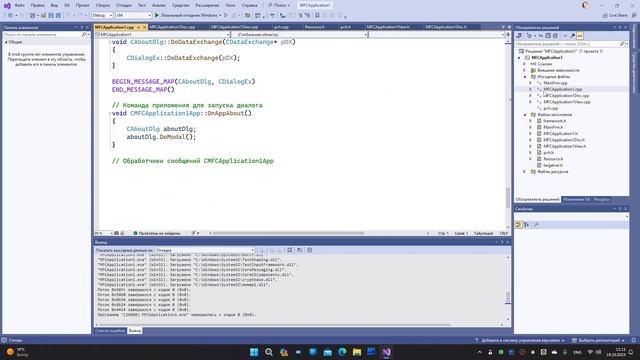
Task: Select framework.h in Solution Explorer
Action: click(x=554, y=121)
